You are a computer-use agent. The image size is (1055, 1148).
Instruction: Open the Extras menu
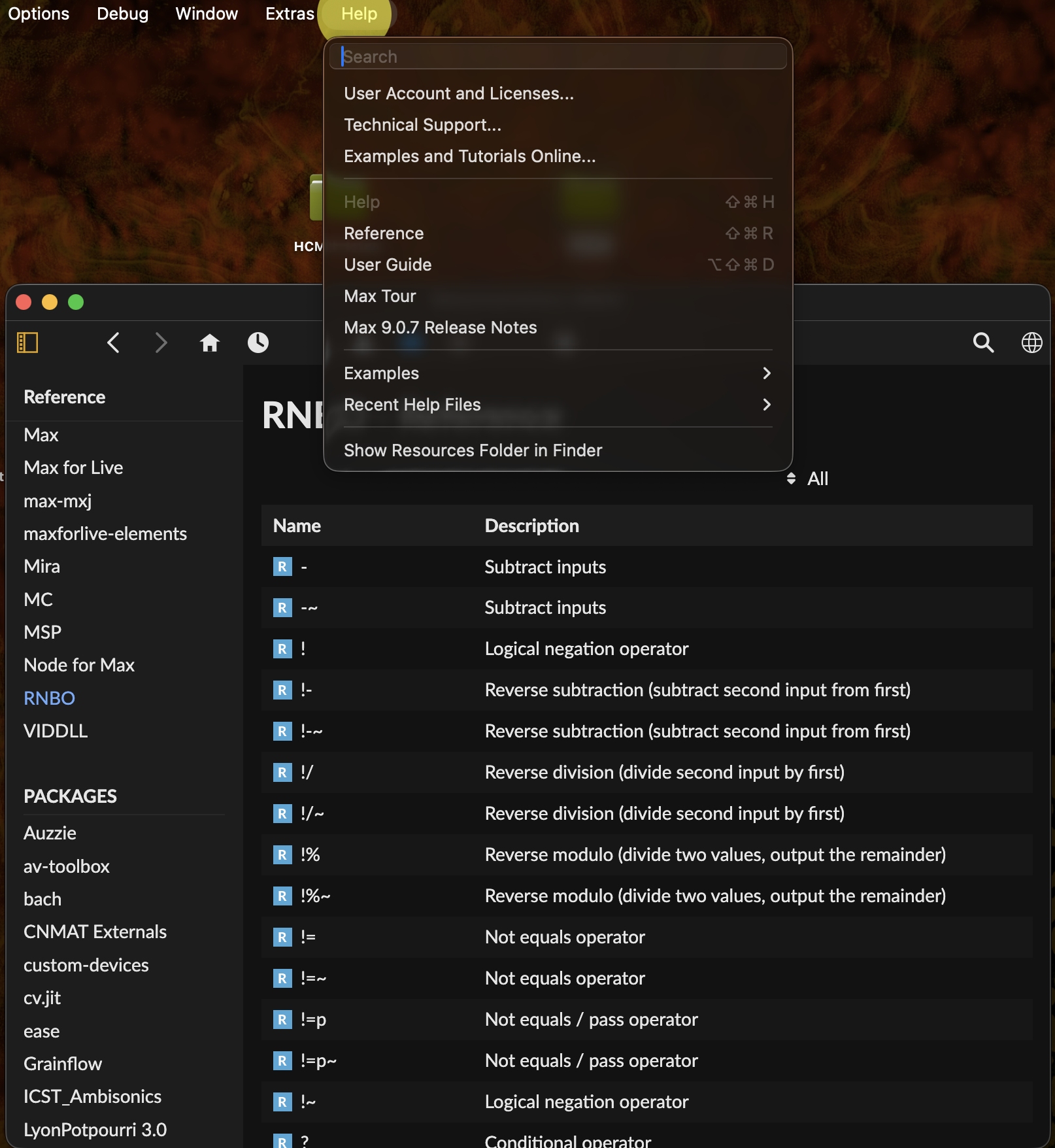tap(290, 14)
